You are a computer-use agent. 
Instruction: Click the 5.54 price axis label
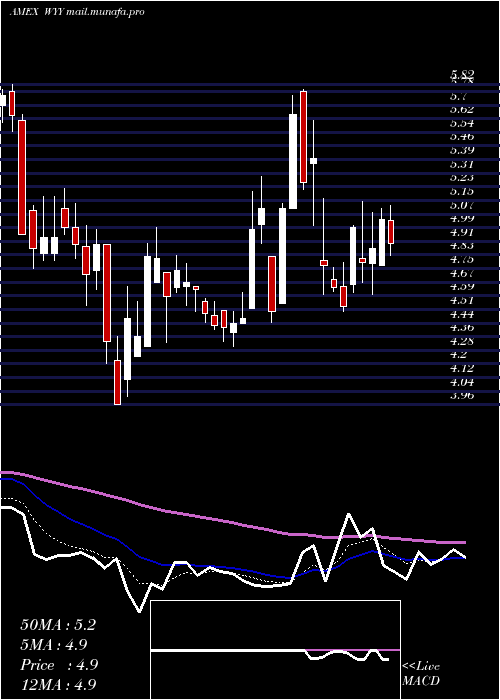[462, 123]
